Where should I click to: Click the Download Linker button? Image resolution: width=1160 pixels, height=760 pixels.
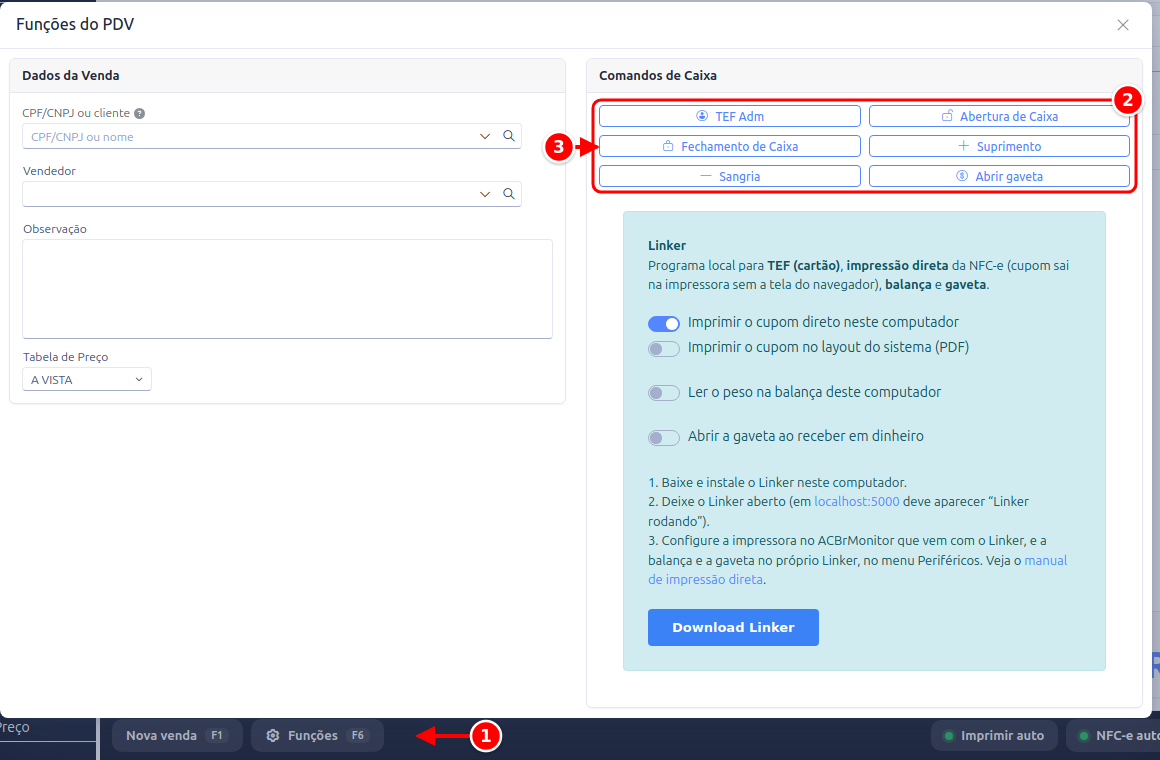733,628
